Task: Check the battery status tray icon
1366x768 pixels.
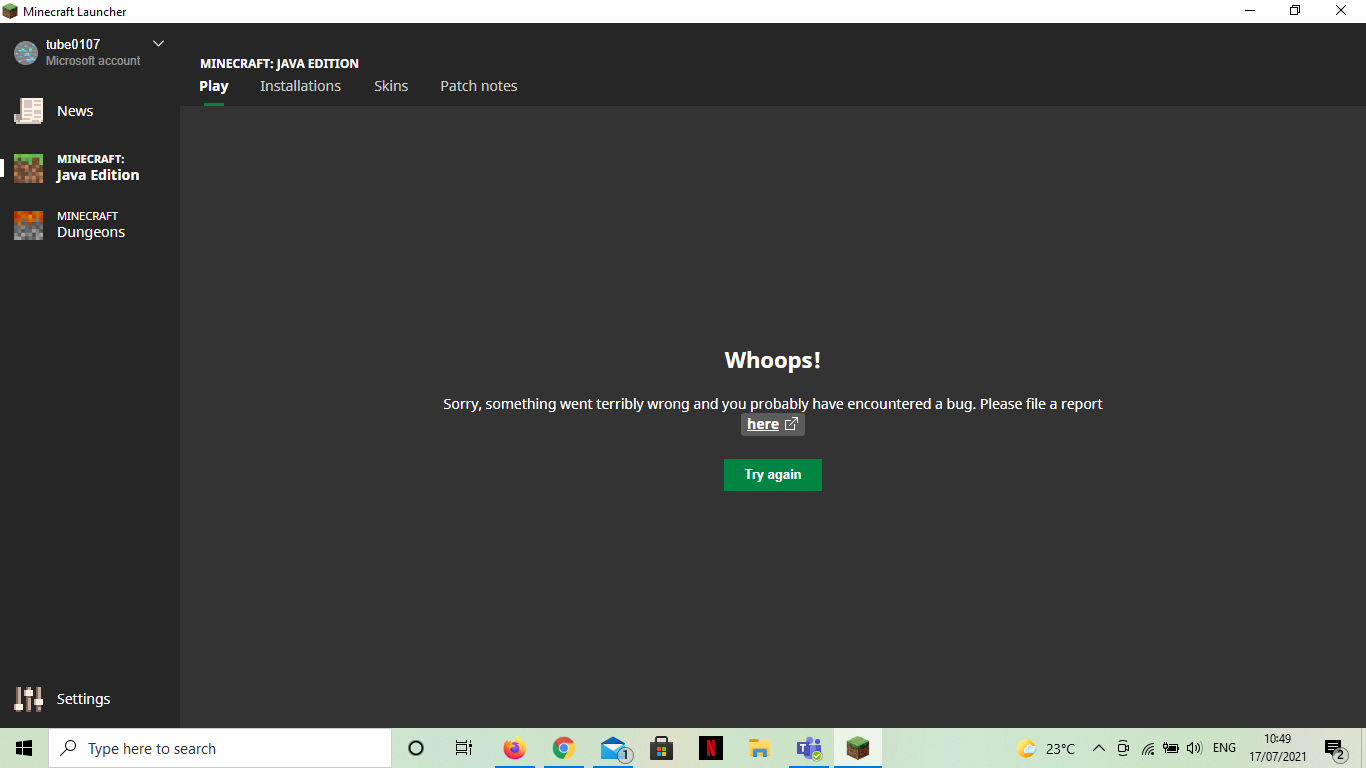Action: coord(1170,748)
